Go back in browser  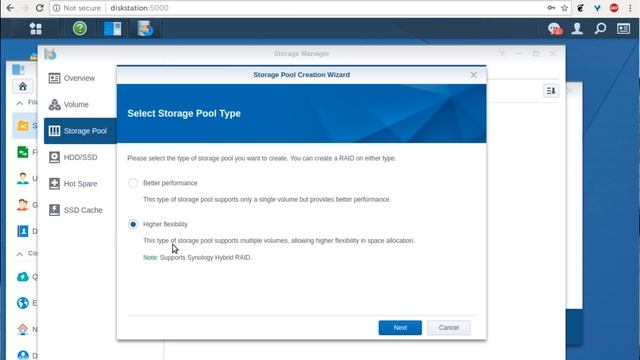[x=10, y=8]
